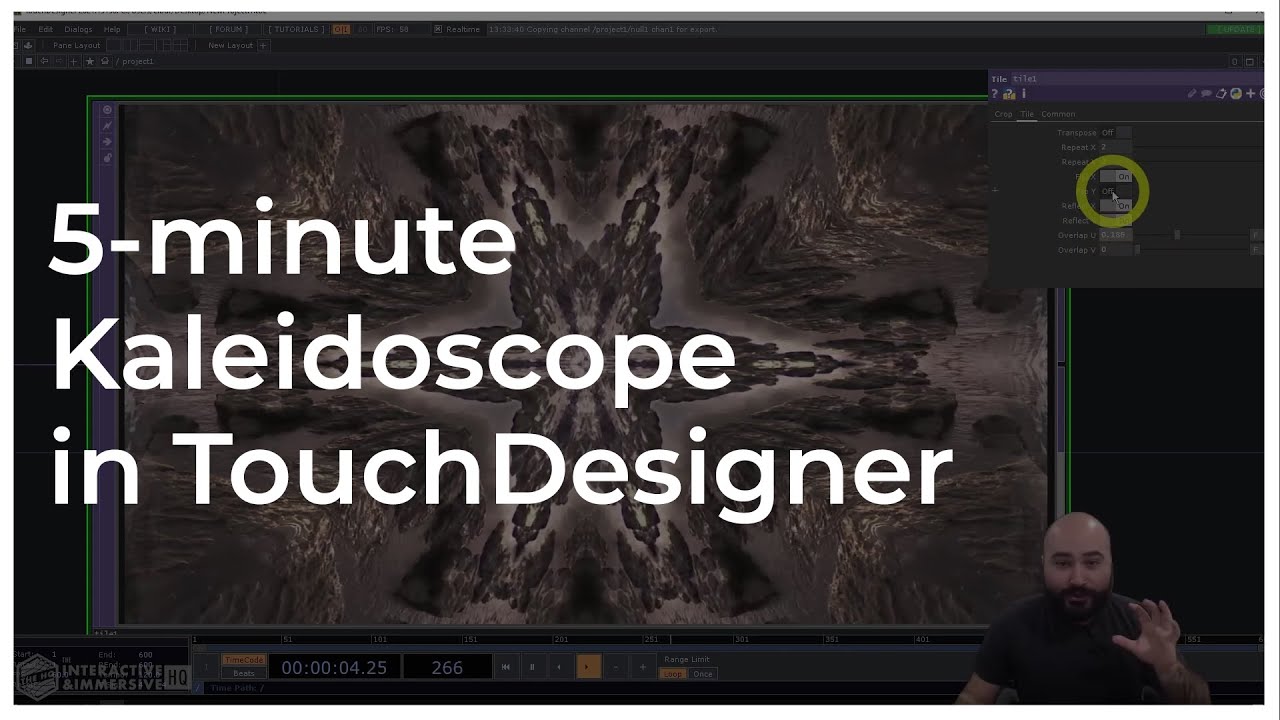This screenshot has height=720, width=1280.
Task: Toggle the Reflect X On switch
Action: pos(1115,206)
